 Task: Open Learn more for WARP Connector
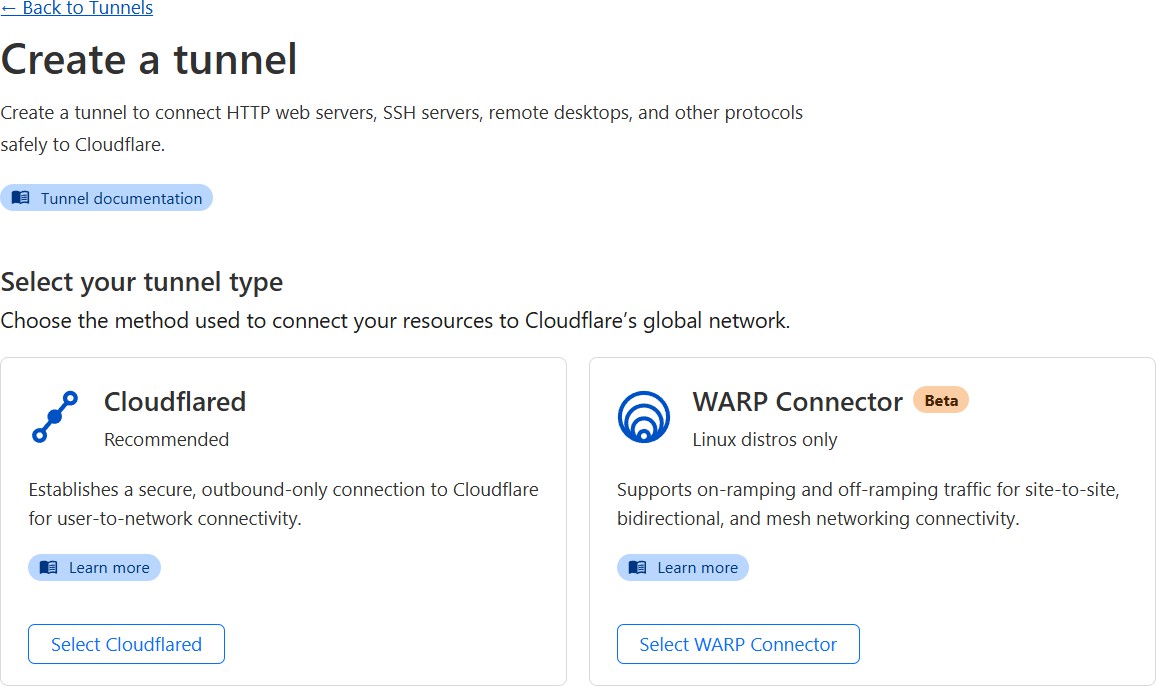tap(683, 567)
